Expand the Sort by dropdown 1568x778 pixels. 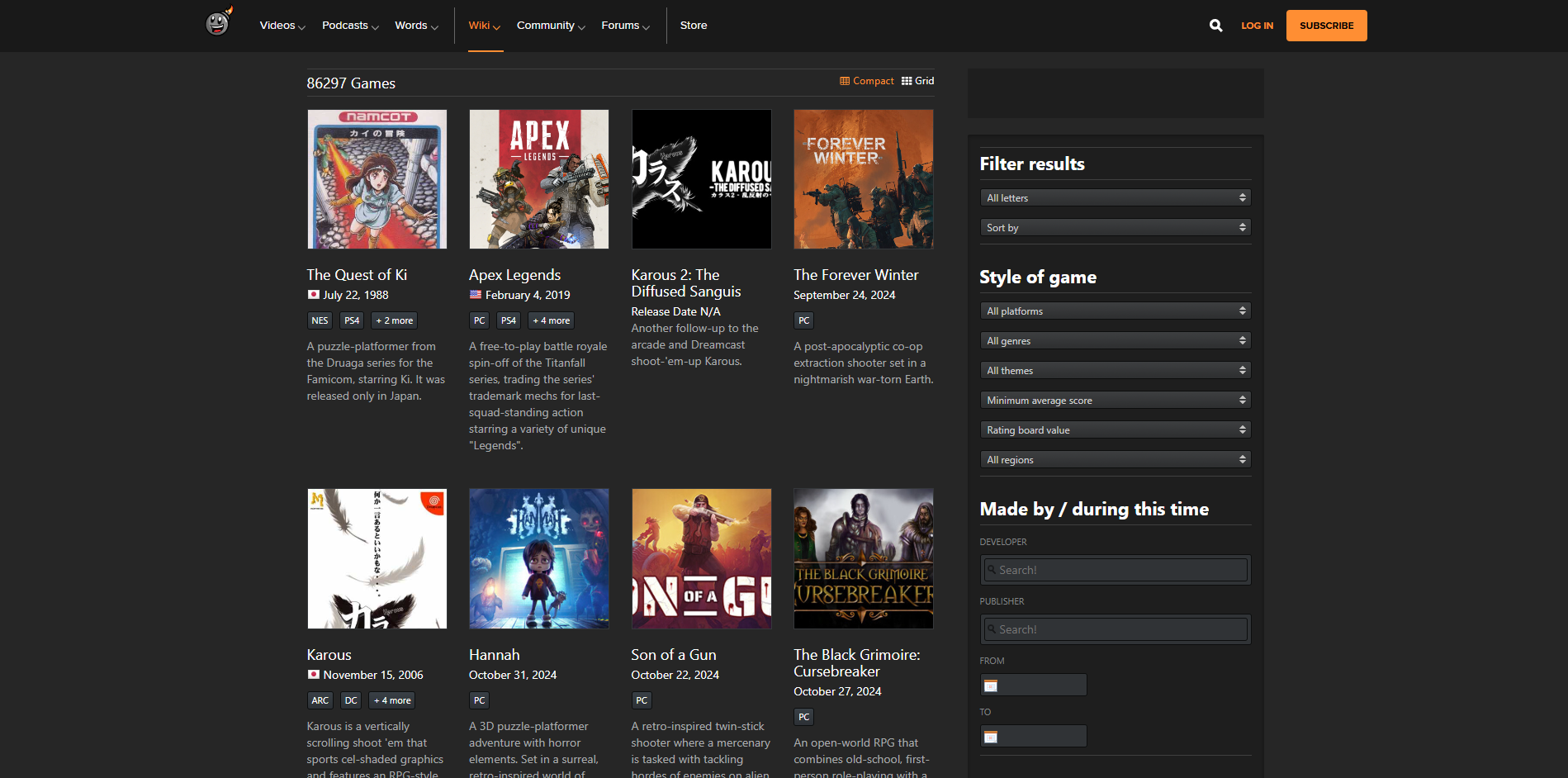(x=1116, y=228)
